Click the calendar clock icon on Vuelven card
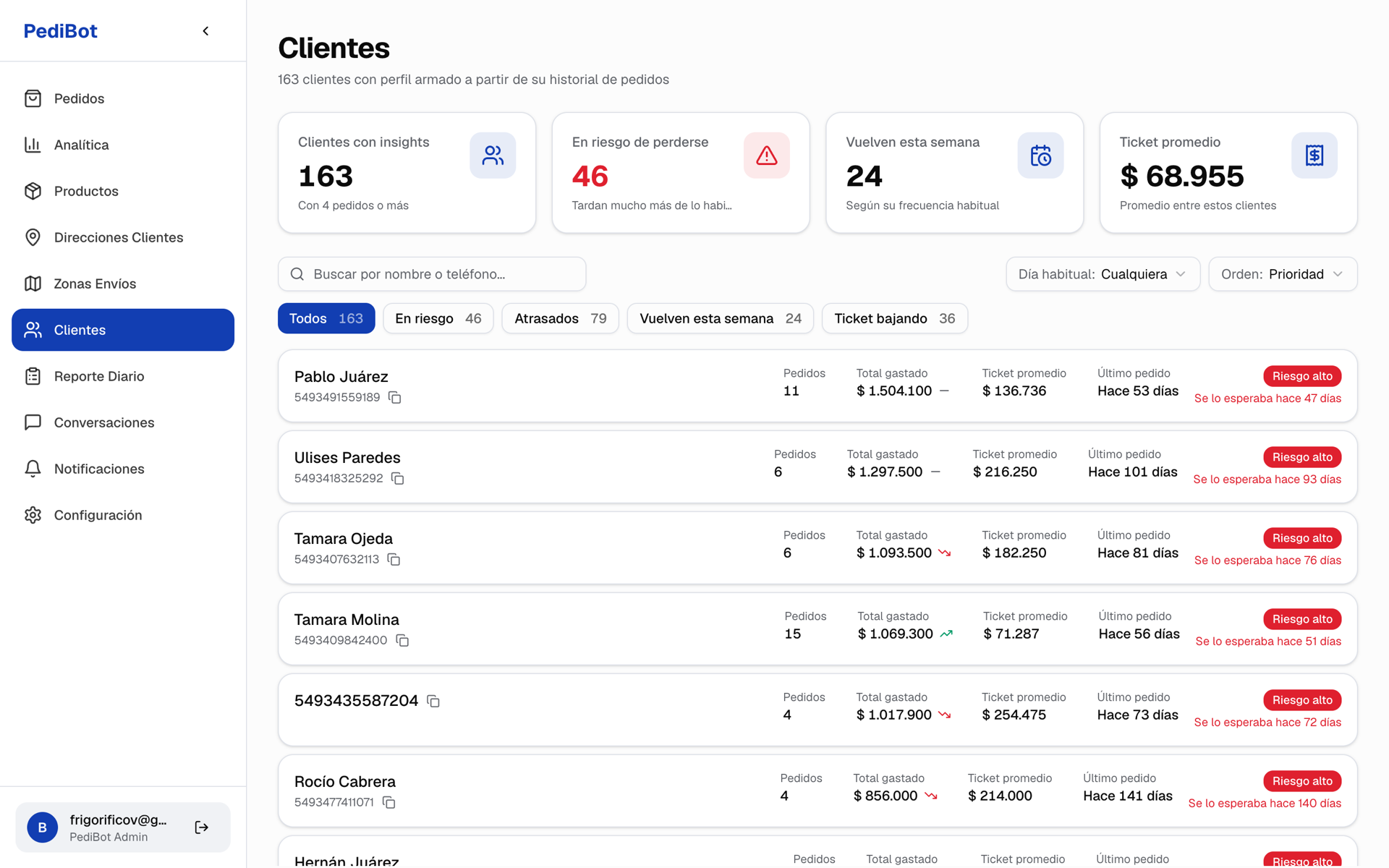 1040,156
